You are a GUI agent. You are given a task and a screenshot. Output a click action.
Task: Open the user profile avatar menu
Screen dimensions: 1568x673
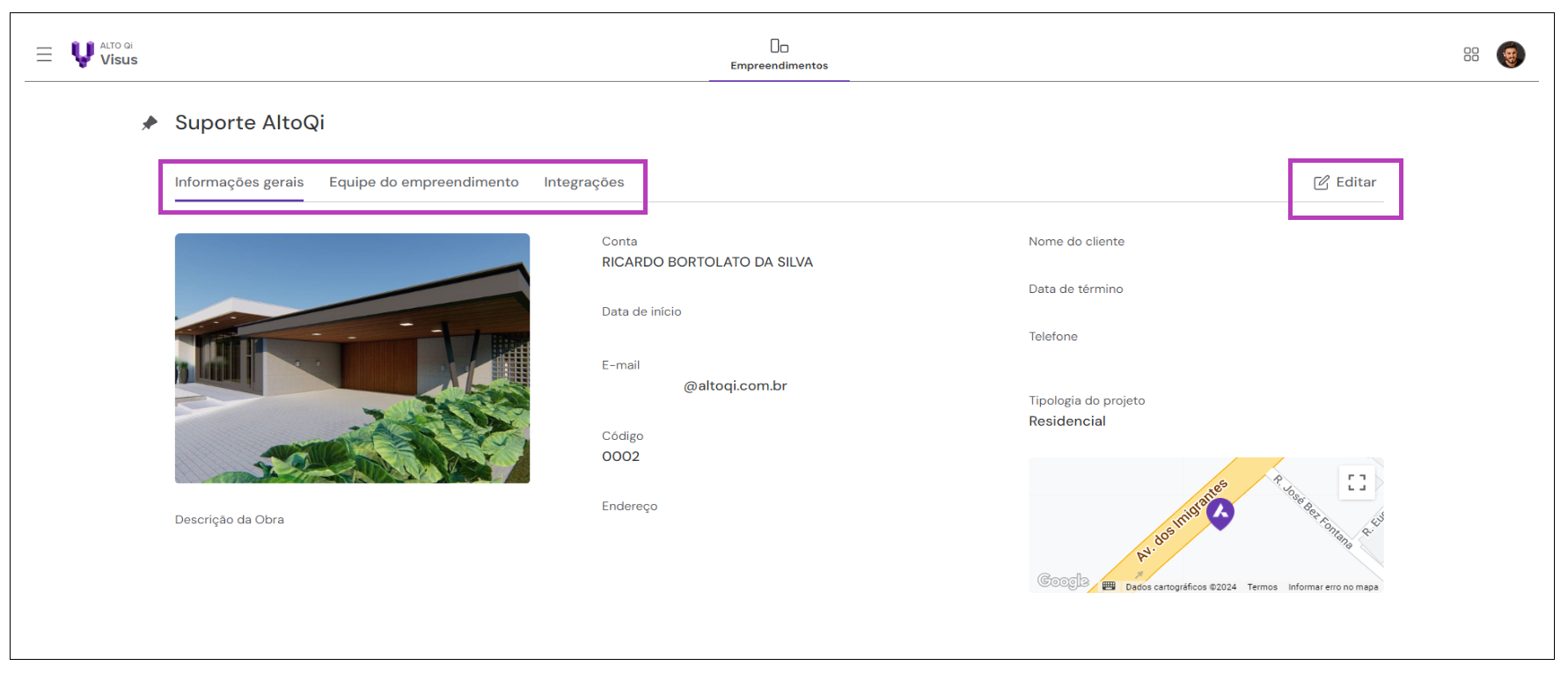pyautogui.click(x=1510, y=55)
